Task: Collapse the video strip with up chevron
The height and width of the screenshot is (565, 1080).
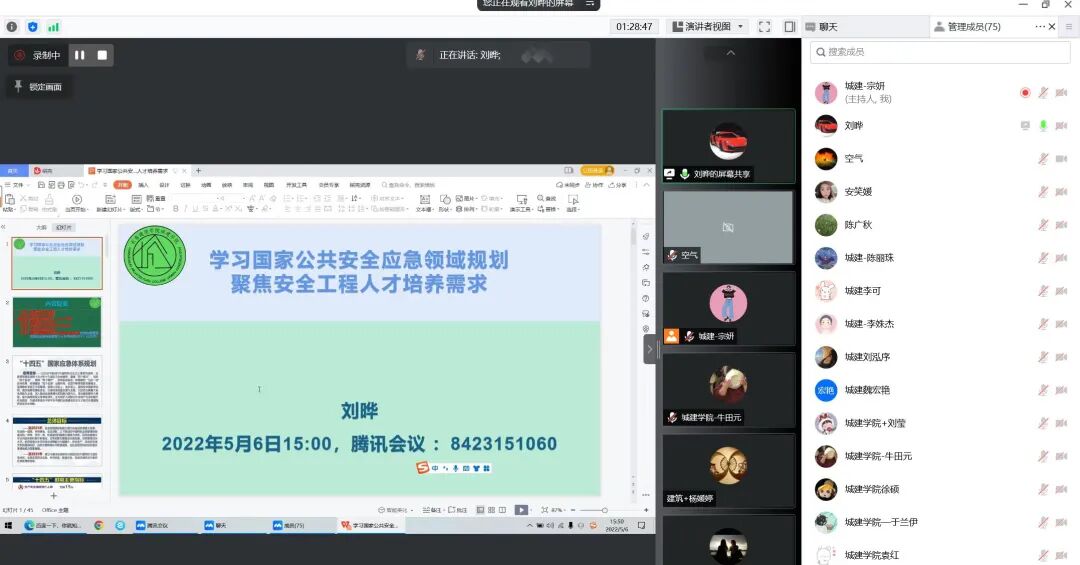Action: tap(731, 53)
